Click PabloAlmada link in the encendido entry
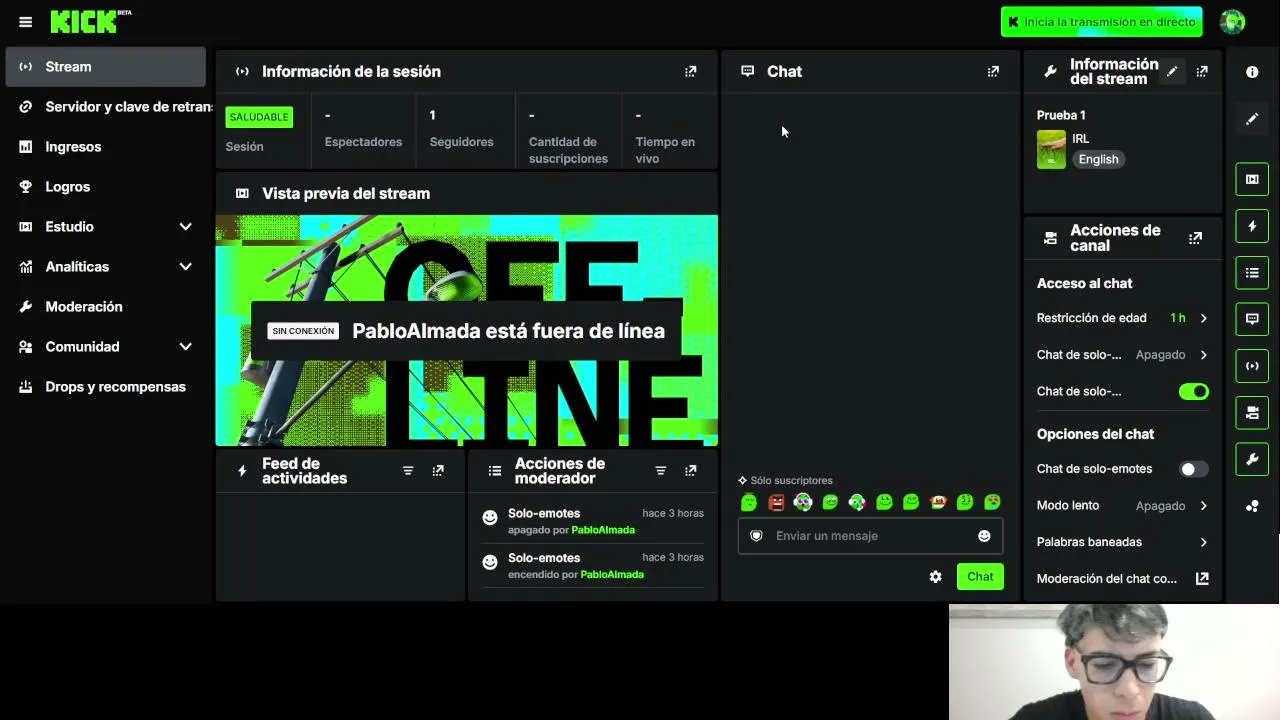Screen dimensions: 1280x720 (612, 575)
